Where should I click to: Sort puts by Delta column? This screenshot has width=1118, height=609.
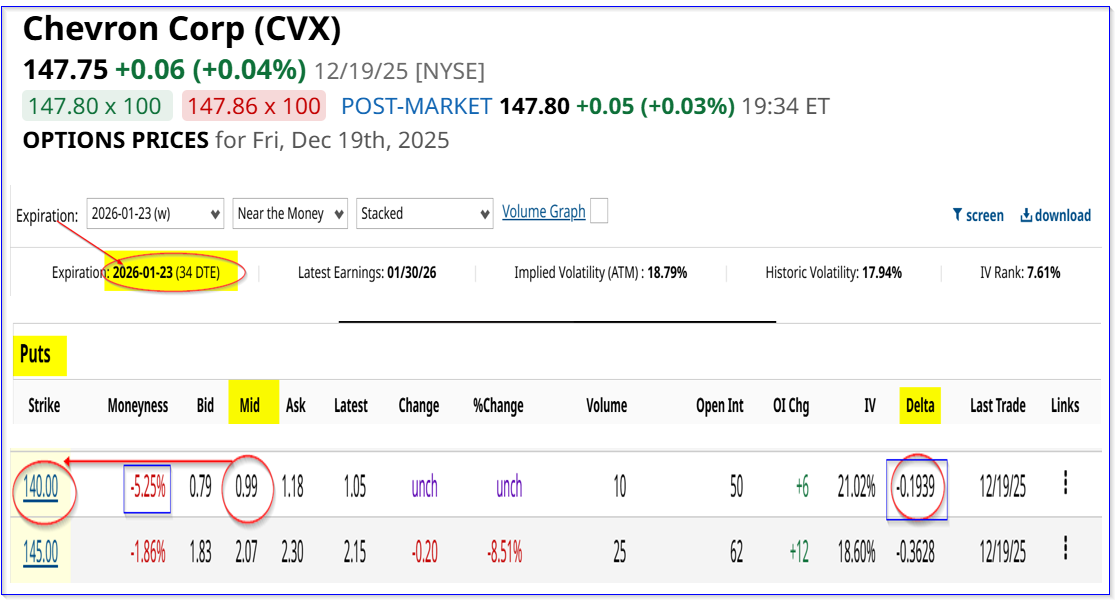point(919,405)
